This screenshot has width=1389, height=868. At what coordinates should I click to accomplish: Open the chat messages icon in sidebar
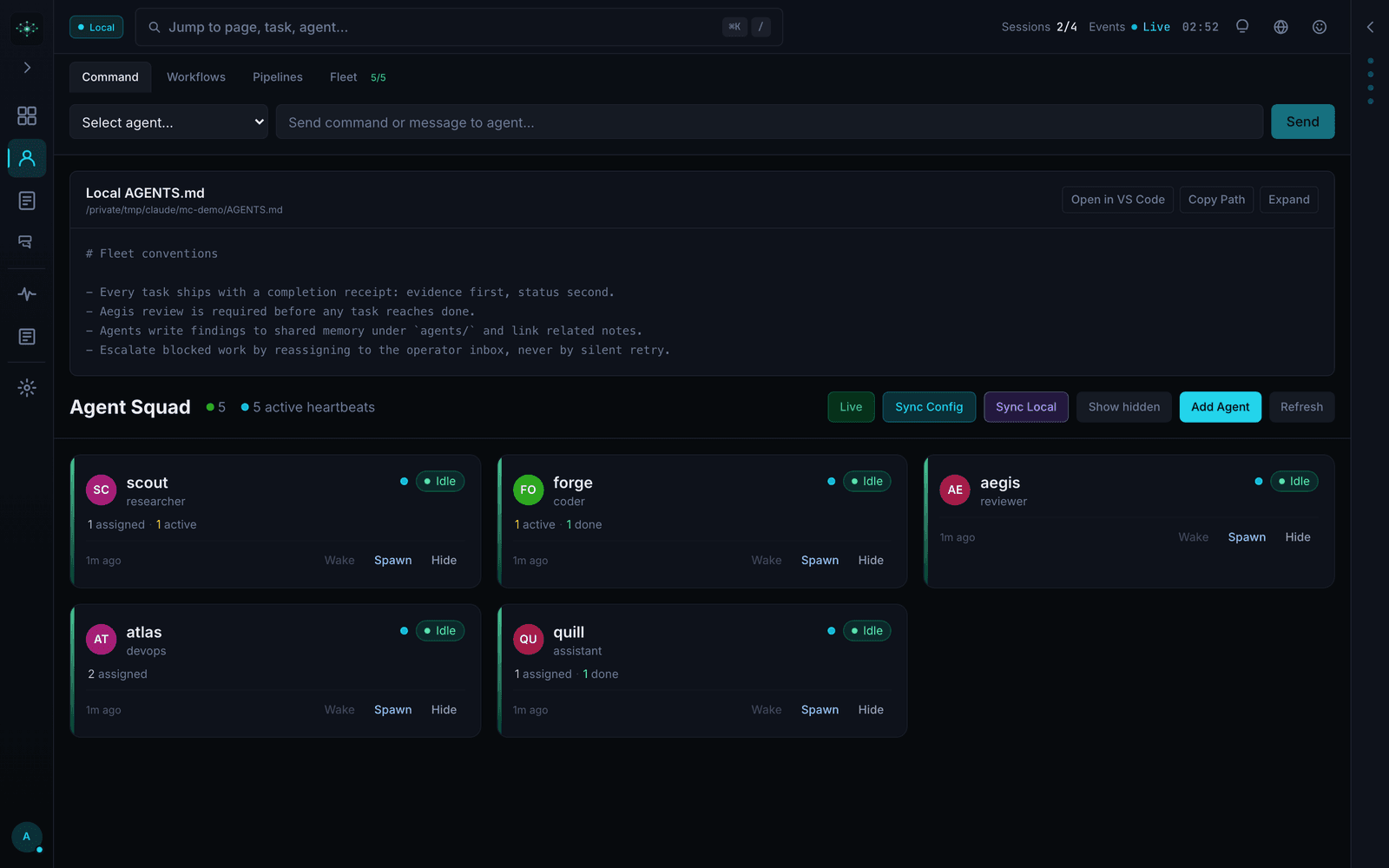click(x=27, y=242)
